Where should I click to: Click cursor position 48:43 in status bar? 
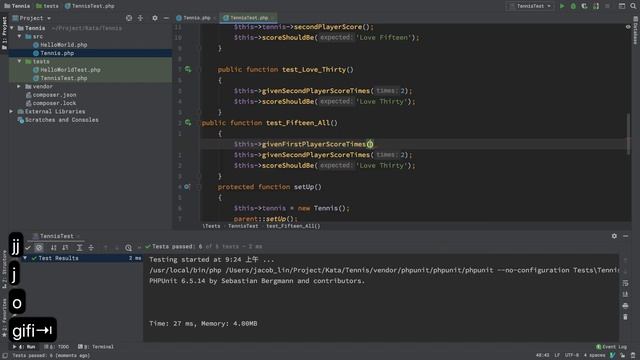point(542,355)
